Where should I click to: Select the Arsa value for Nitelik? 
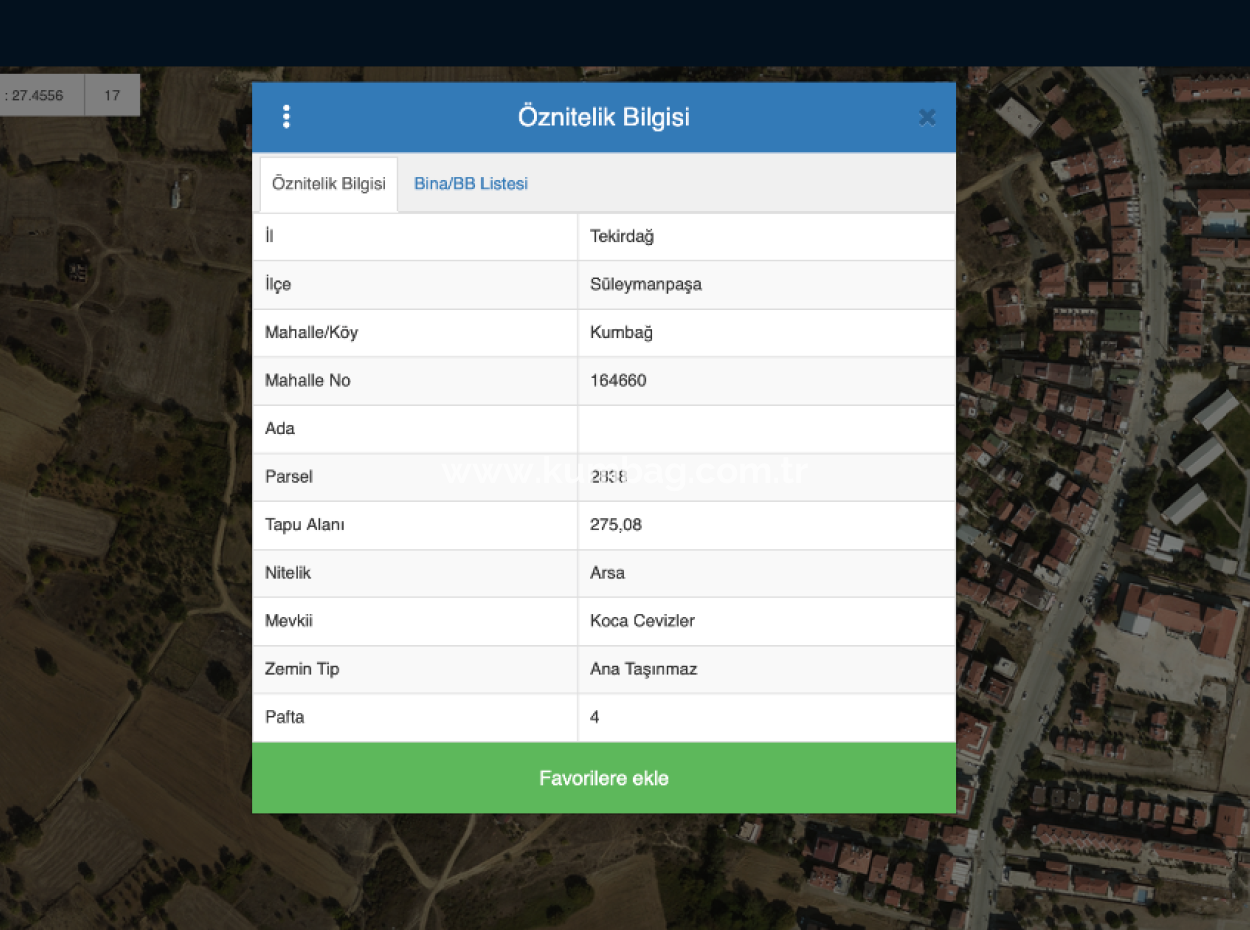pos(607,573)
